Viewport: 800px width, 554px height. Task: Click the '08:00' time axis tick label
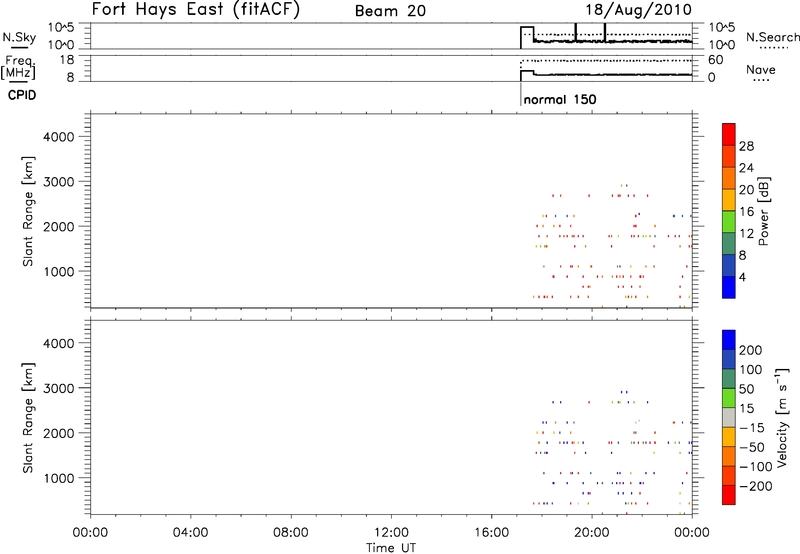291,533
